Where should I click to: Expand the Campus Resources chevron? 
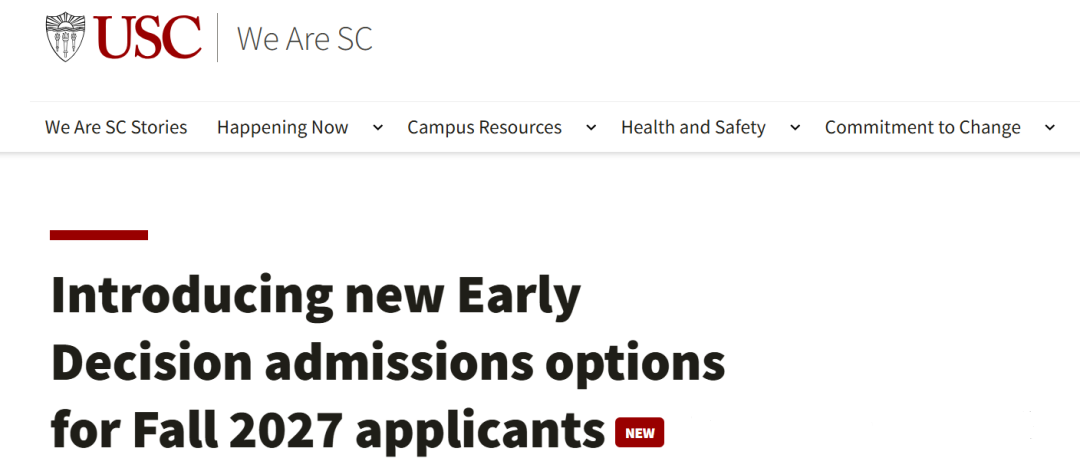[591, 127]
